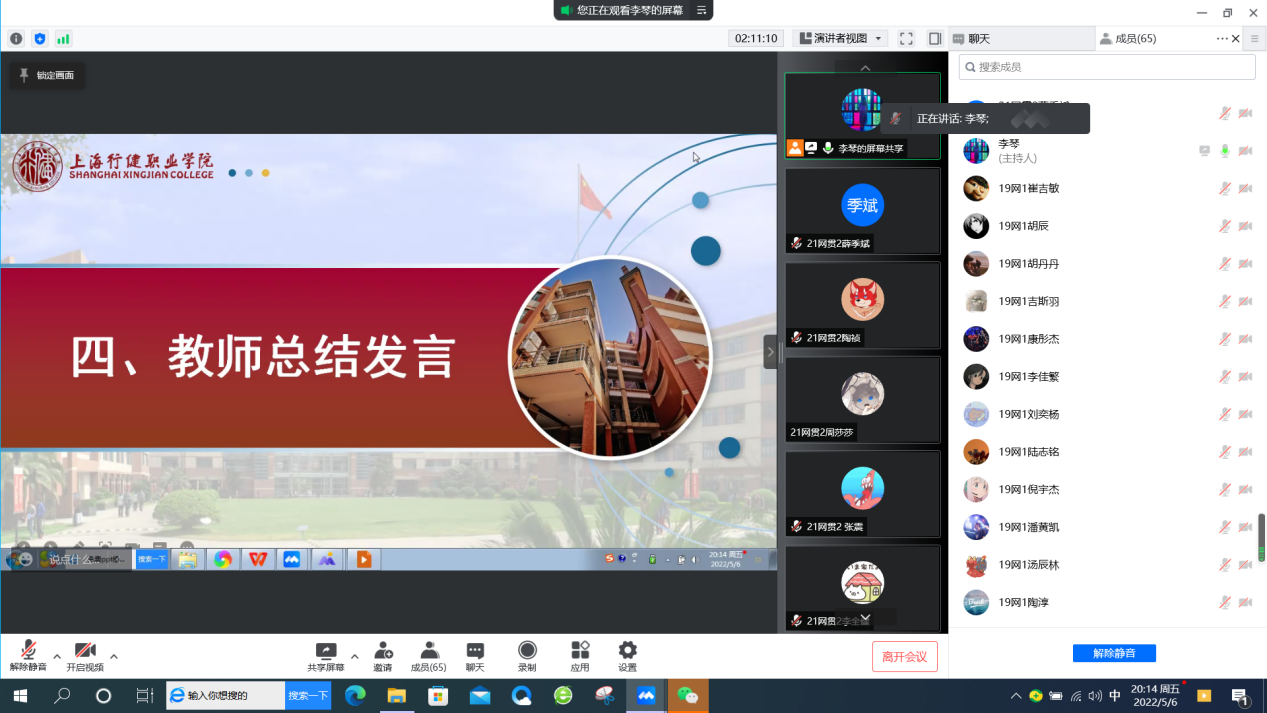Click the green network signal status icon
This screenshot has height=713, width=1267.
63,39
